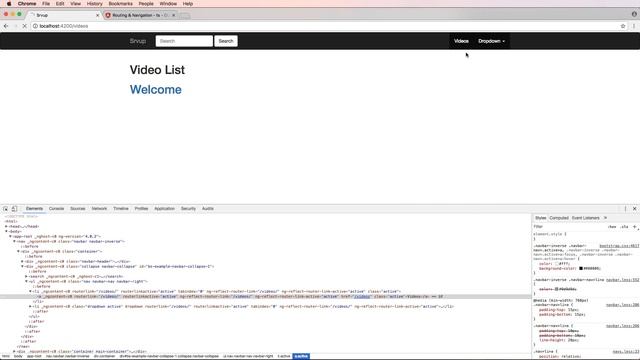640x360 pixels.
Task: Click the Welcome link
Action: coord(156,89)
